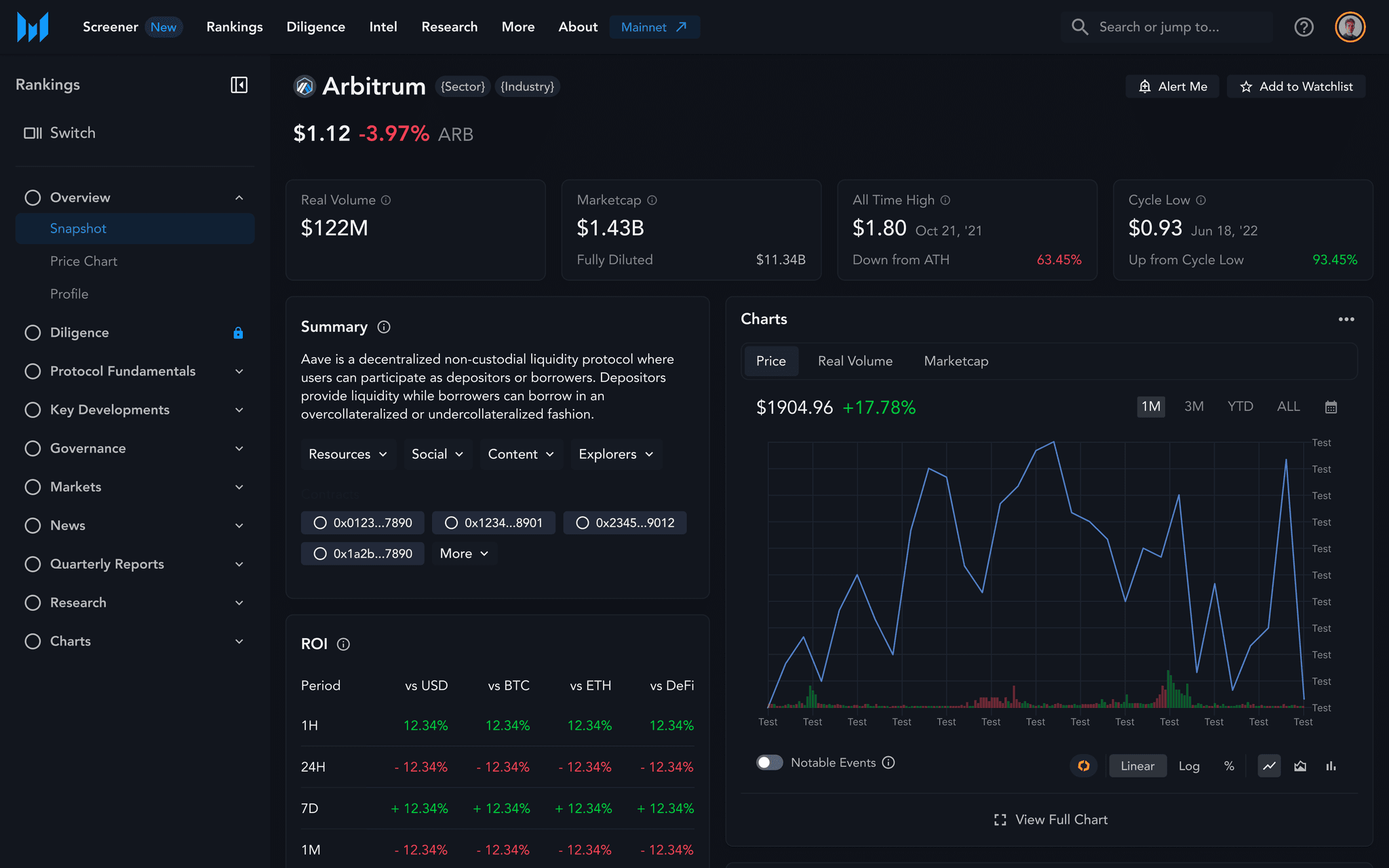
Task: Click the search or jump to field
Action: point(1167,27)
